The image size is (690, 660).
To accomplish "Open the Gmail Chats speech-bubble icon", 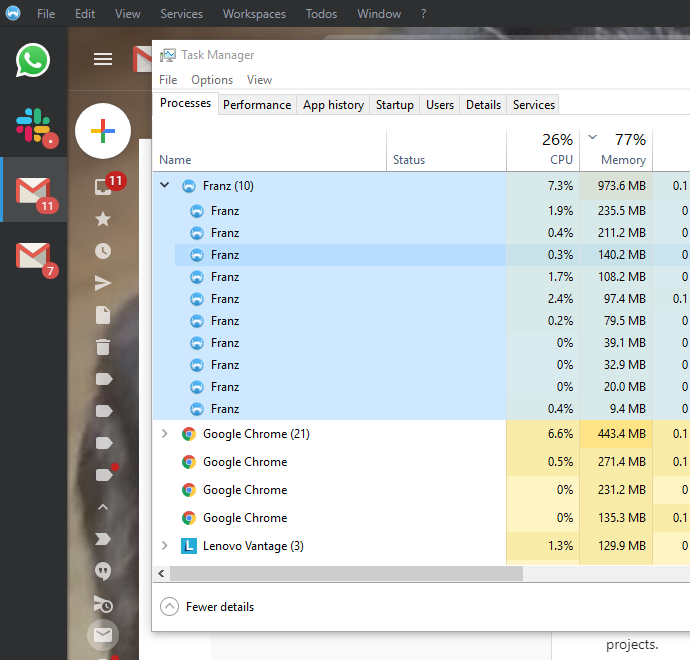I will coord(103,571).
